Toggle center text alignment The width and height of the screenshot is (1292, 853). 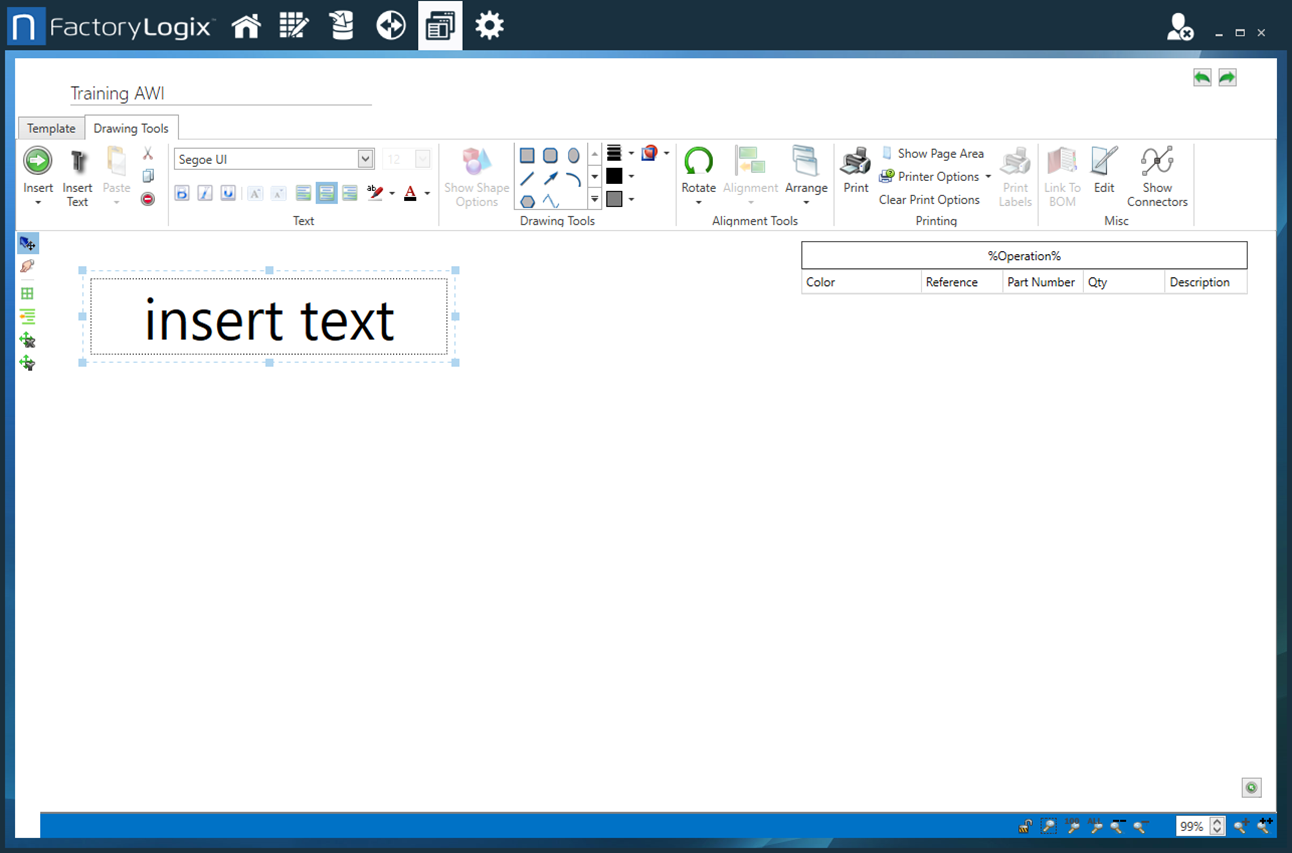(x=326, y=193)
